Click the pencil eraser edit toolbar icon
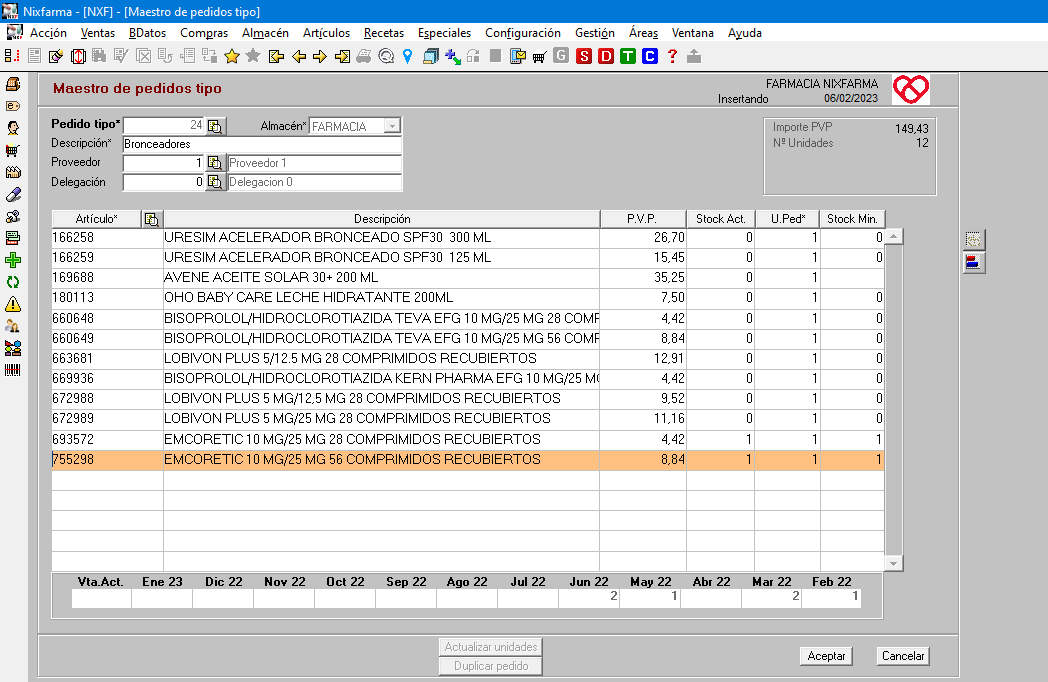The height and width of the screenshot is (682, 1048). (56, 57)
